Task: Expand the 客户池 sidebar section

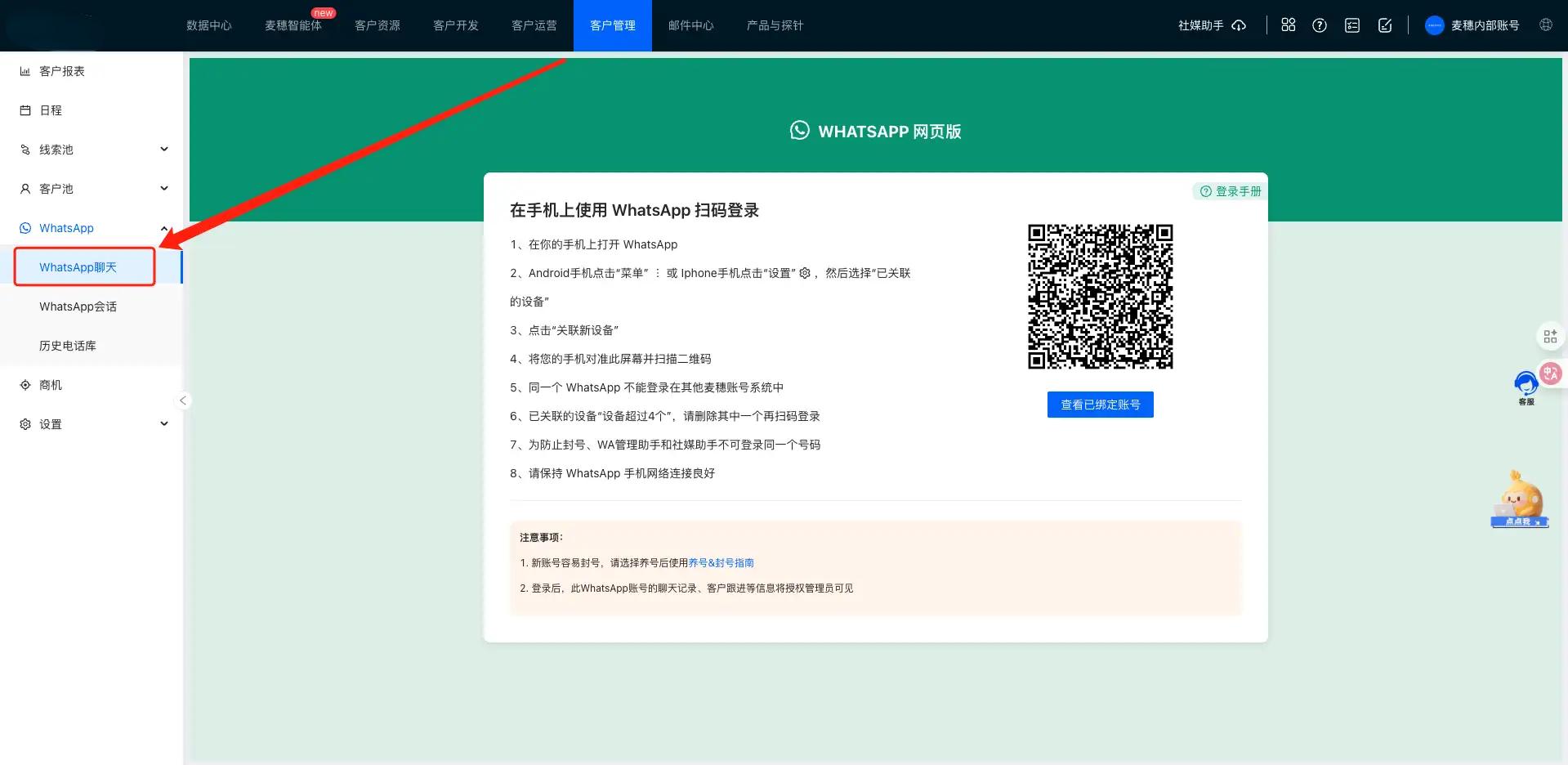Action: point(163,189)
